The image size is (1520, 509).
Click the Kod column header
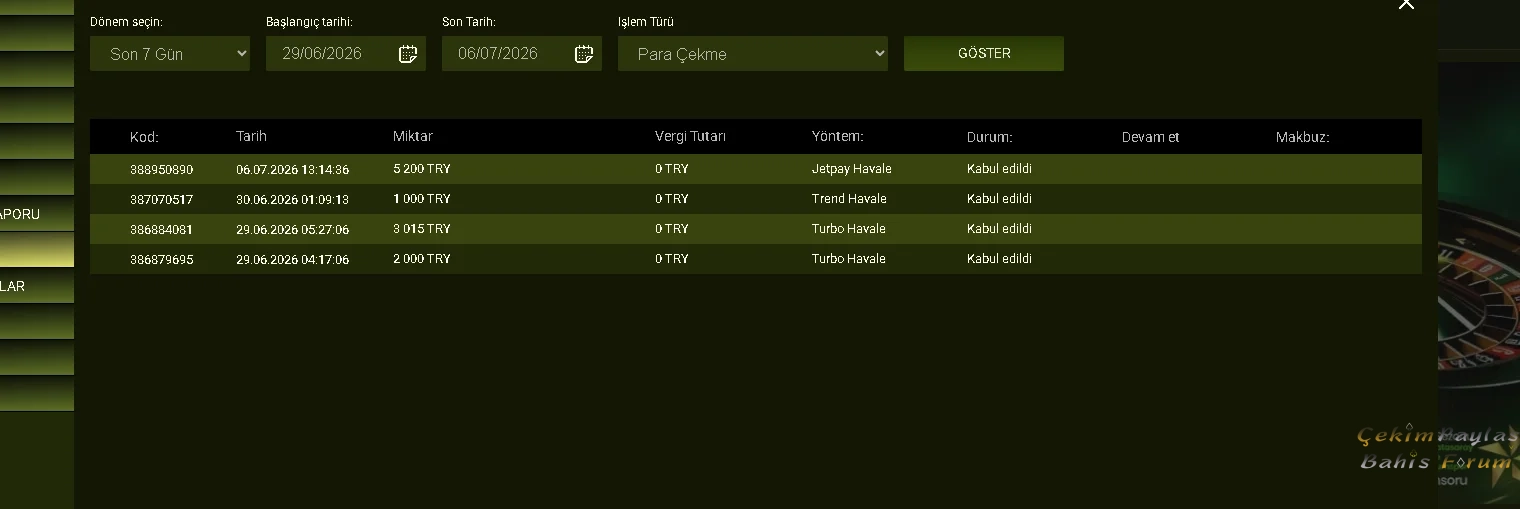144,137
